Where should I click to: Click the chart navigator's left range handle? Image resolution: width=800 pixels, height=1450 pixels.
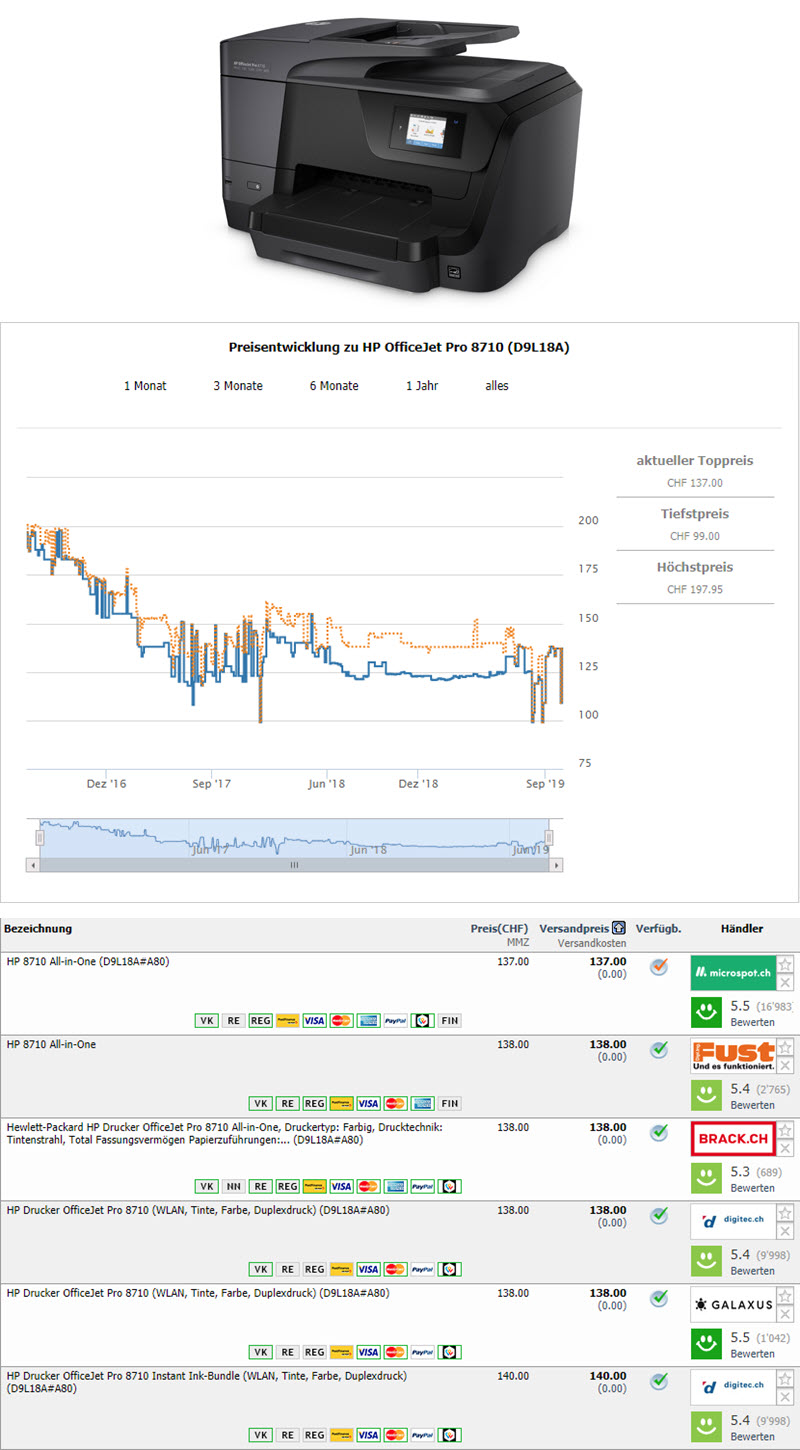click(x=41, y=837)
